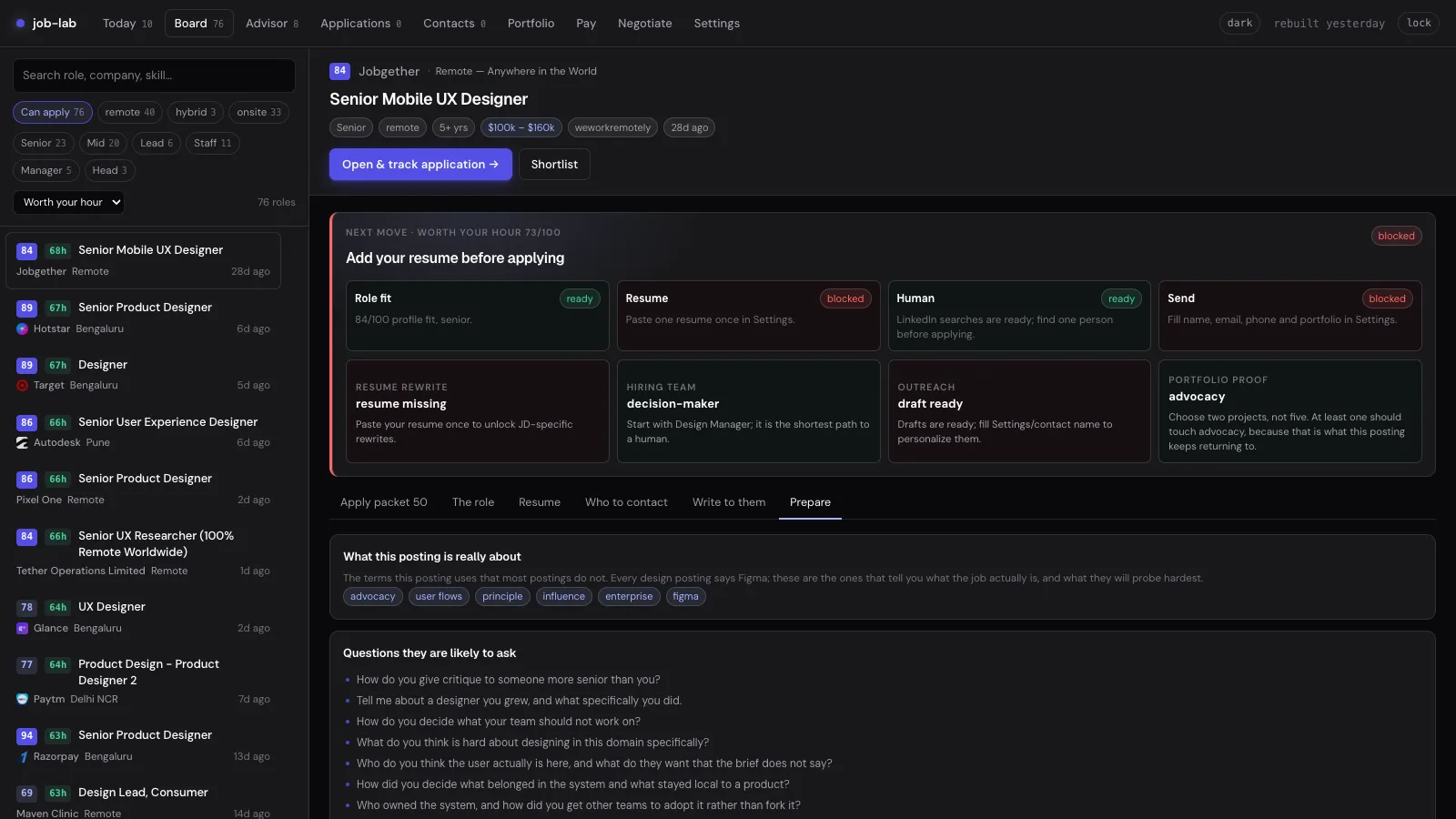Viewport: 1456px width, 819px height.
Task: Open the Contacts section
Action: [454, 24]
